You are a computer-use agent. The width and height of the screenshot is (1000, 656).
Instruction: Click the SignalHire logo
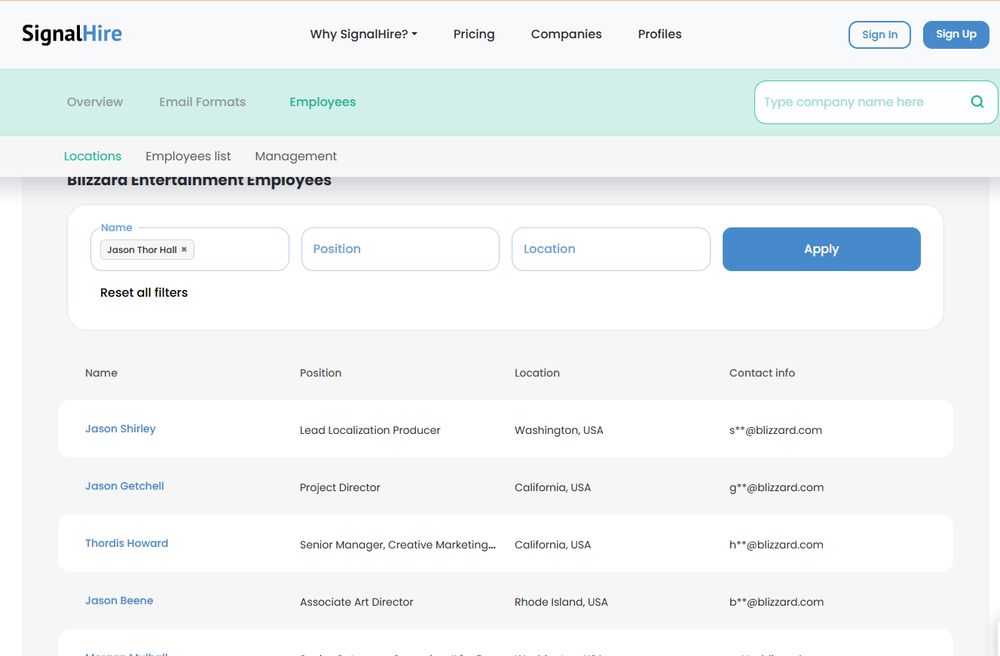(x=72, y=34)
